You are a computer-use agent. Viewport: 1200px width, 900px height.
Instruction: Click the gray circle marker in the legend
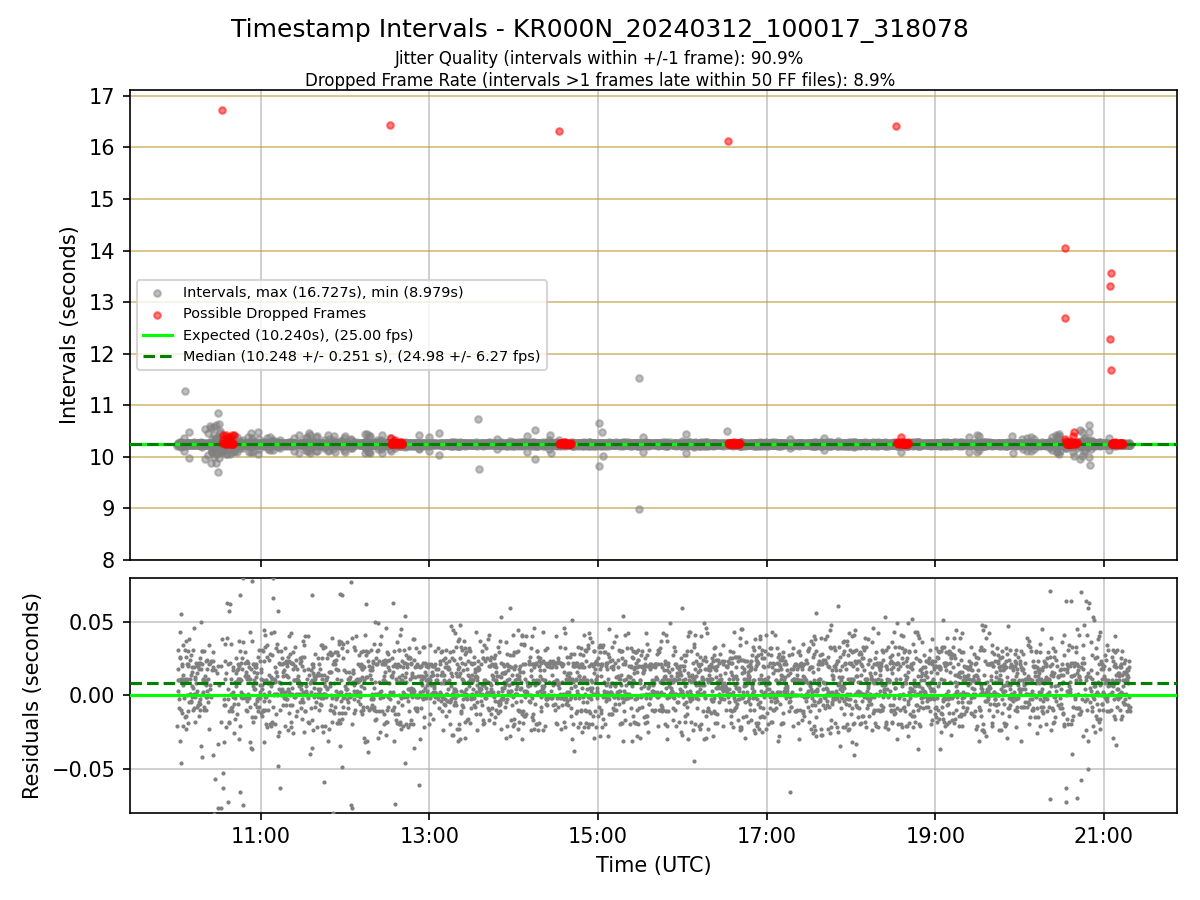pyautogui.click(x=158, y=293)
